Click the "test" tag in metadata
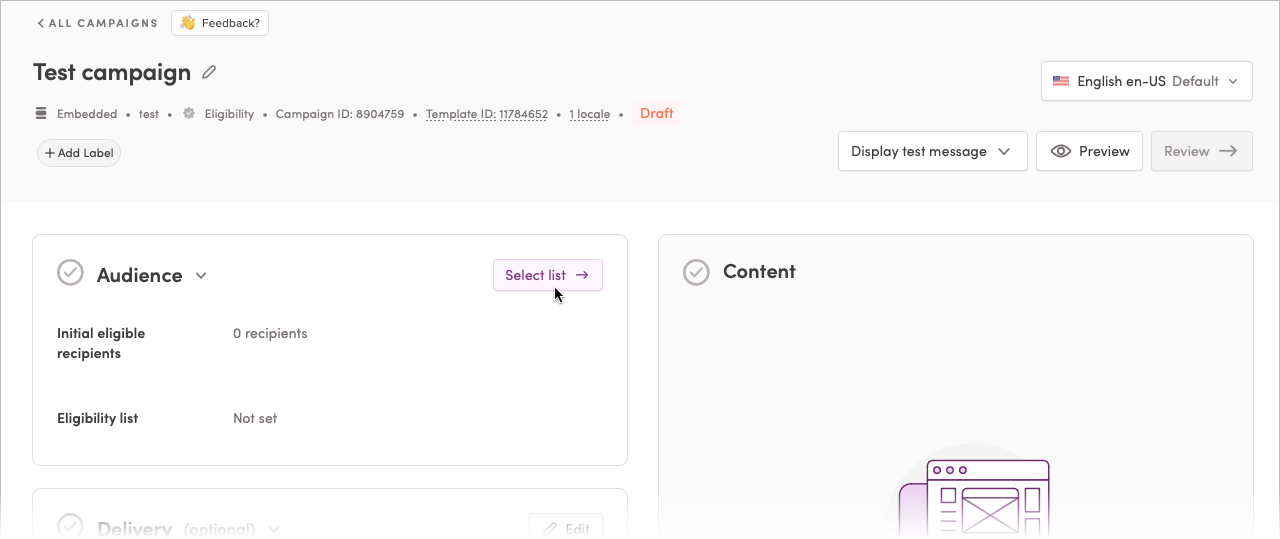 pos(149,114)
